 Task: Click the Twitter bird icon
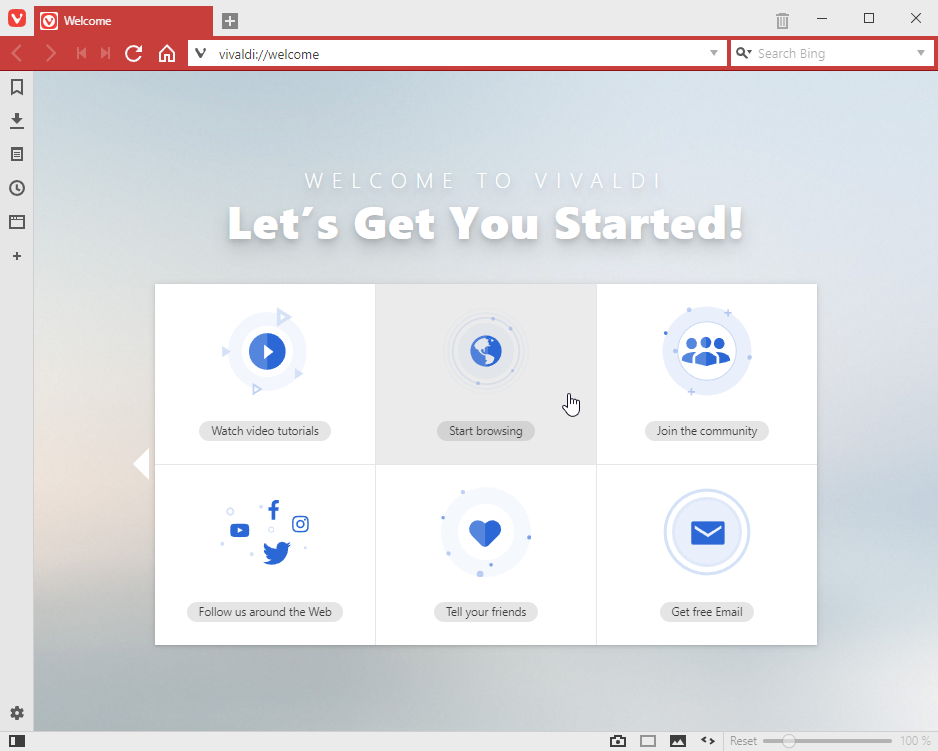(276, 553)
